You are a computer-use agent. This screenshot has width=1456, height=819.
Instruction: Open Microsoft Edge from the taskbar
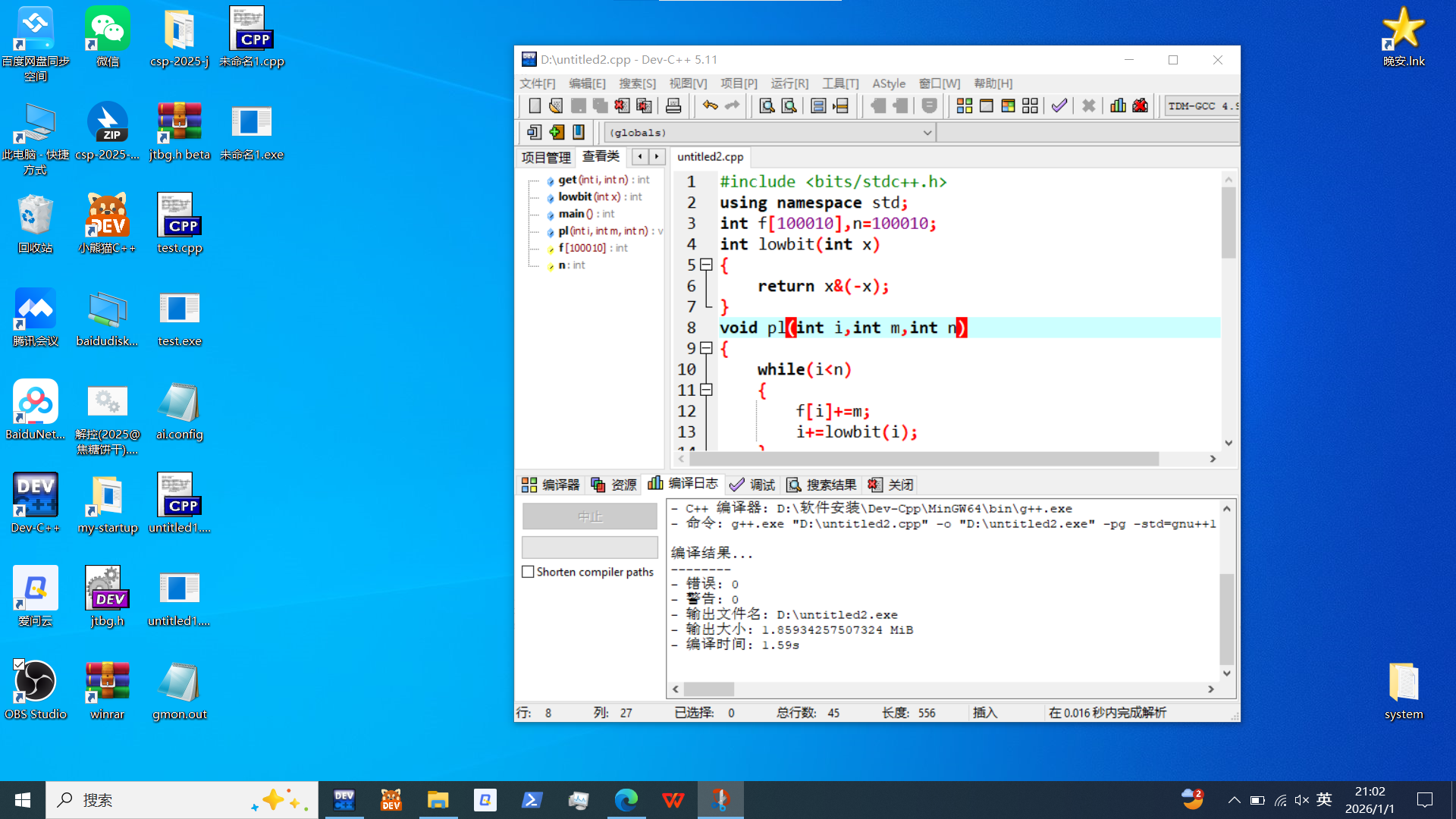626,800
